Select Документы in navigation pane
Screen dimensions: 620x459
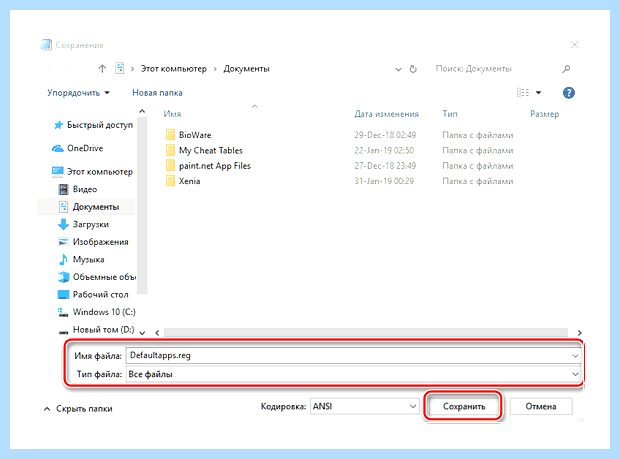coord(86,207)
